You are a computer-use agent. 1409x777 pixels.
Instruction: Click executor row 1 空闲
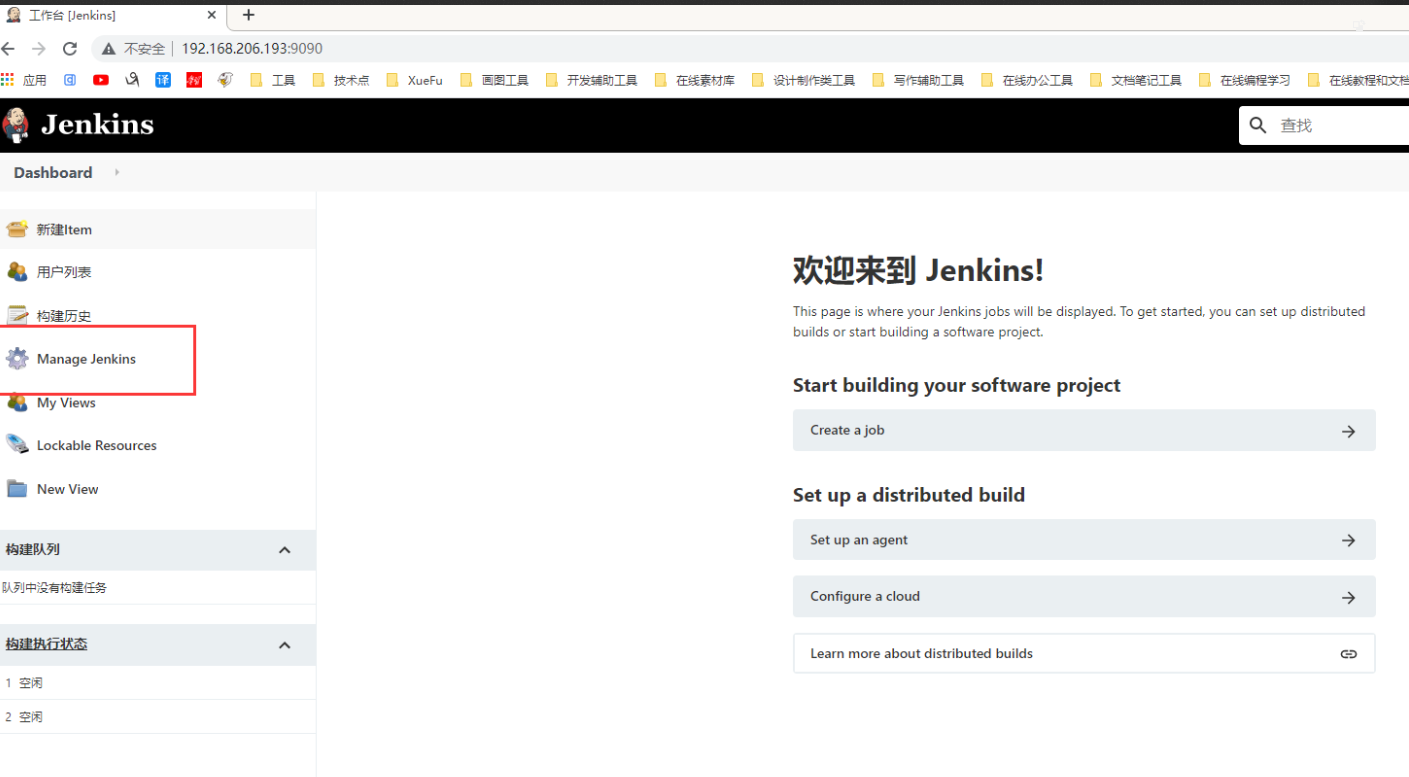point(158,683)
